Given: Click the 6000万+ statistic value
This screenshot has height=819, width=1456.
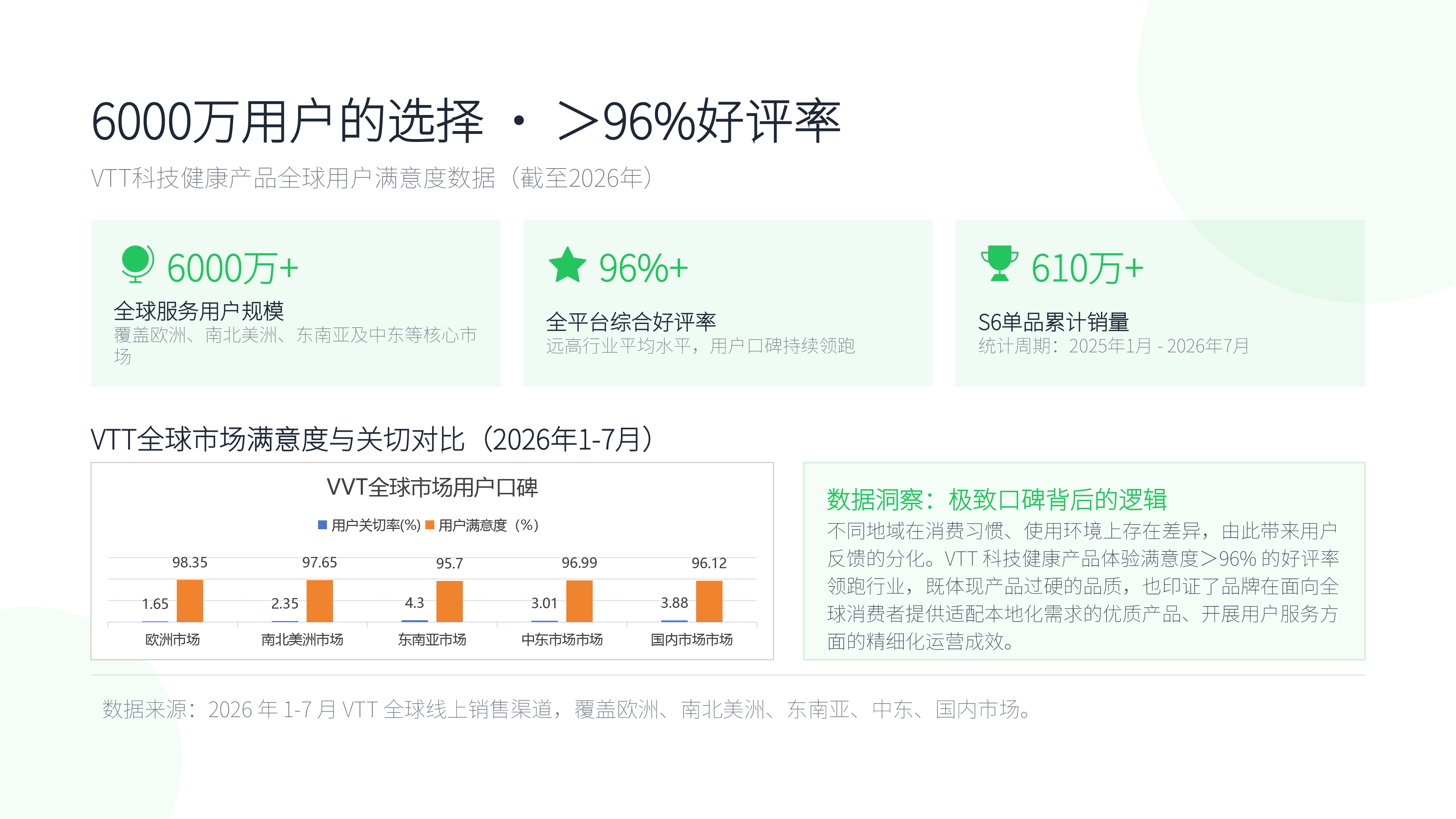Looking at the screenshot, I should [232, 268].
